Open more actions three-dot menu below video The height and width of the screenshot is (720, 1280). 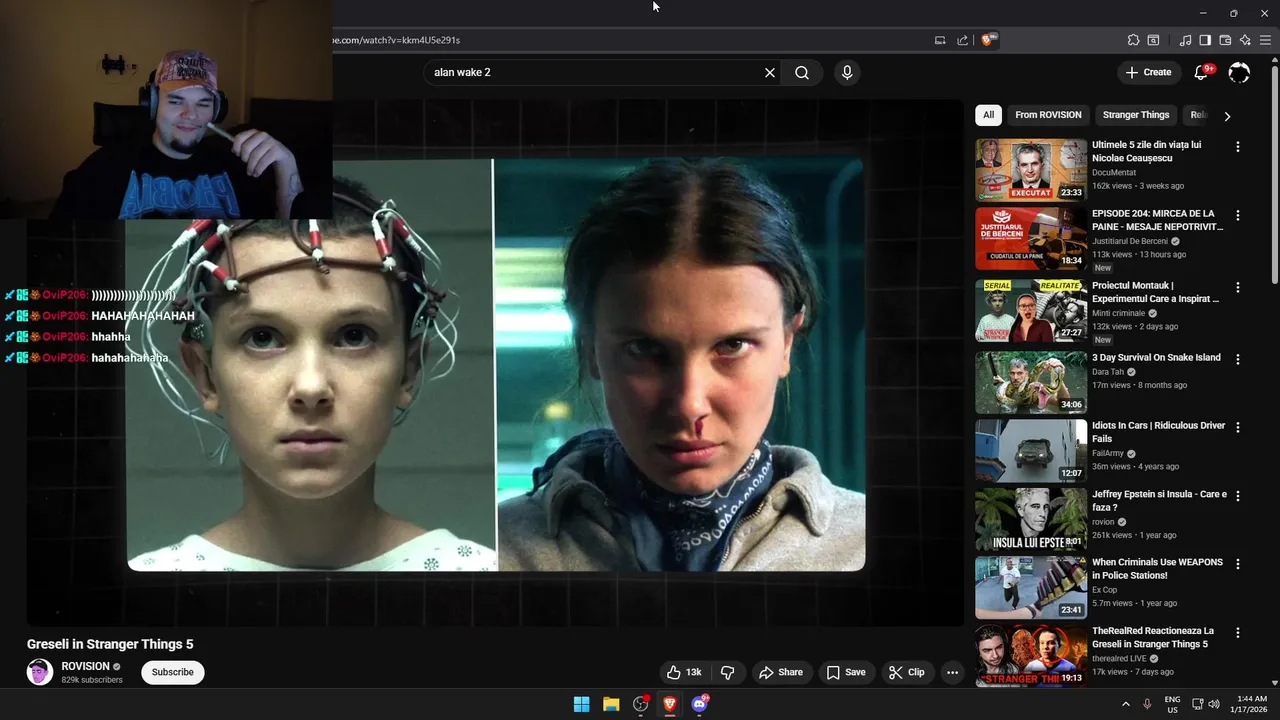(952, 672)
